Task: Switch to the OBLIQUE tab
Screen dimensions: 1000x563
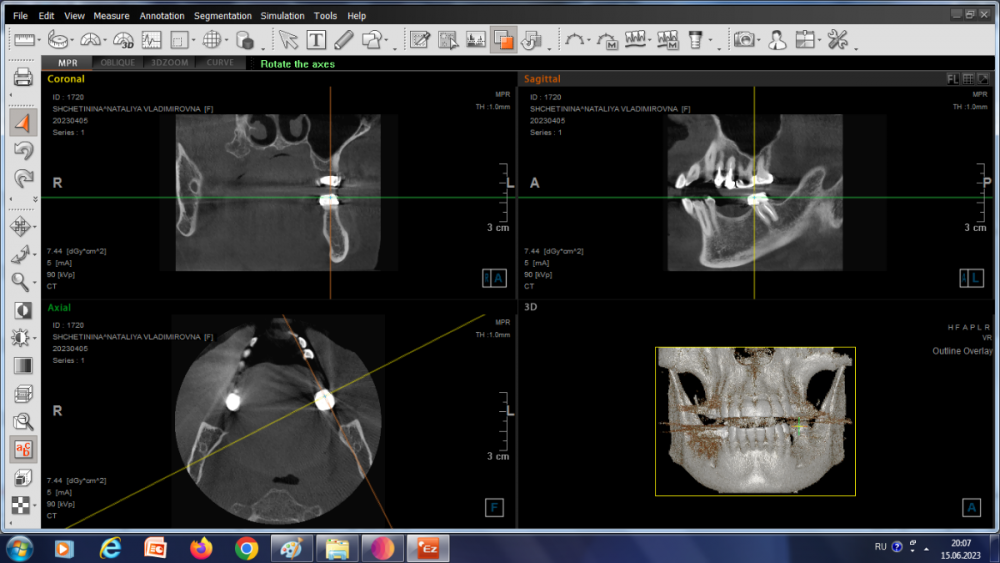Action: pyautogui.click(x=118, y=63)
